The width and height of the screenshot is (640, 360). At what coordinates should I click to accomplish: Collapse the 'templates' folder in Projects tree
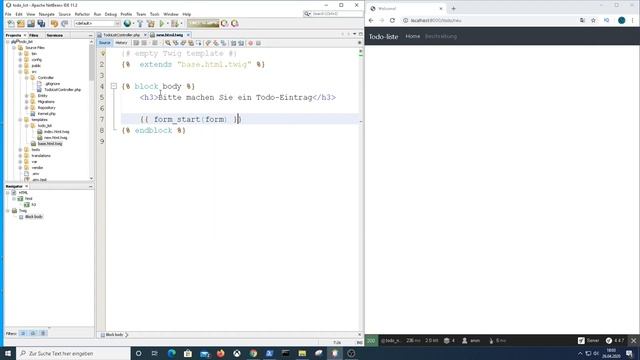pos(20,120)
